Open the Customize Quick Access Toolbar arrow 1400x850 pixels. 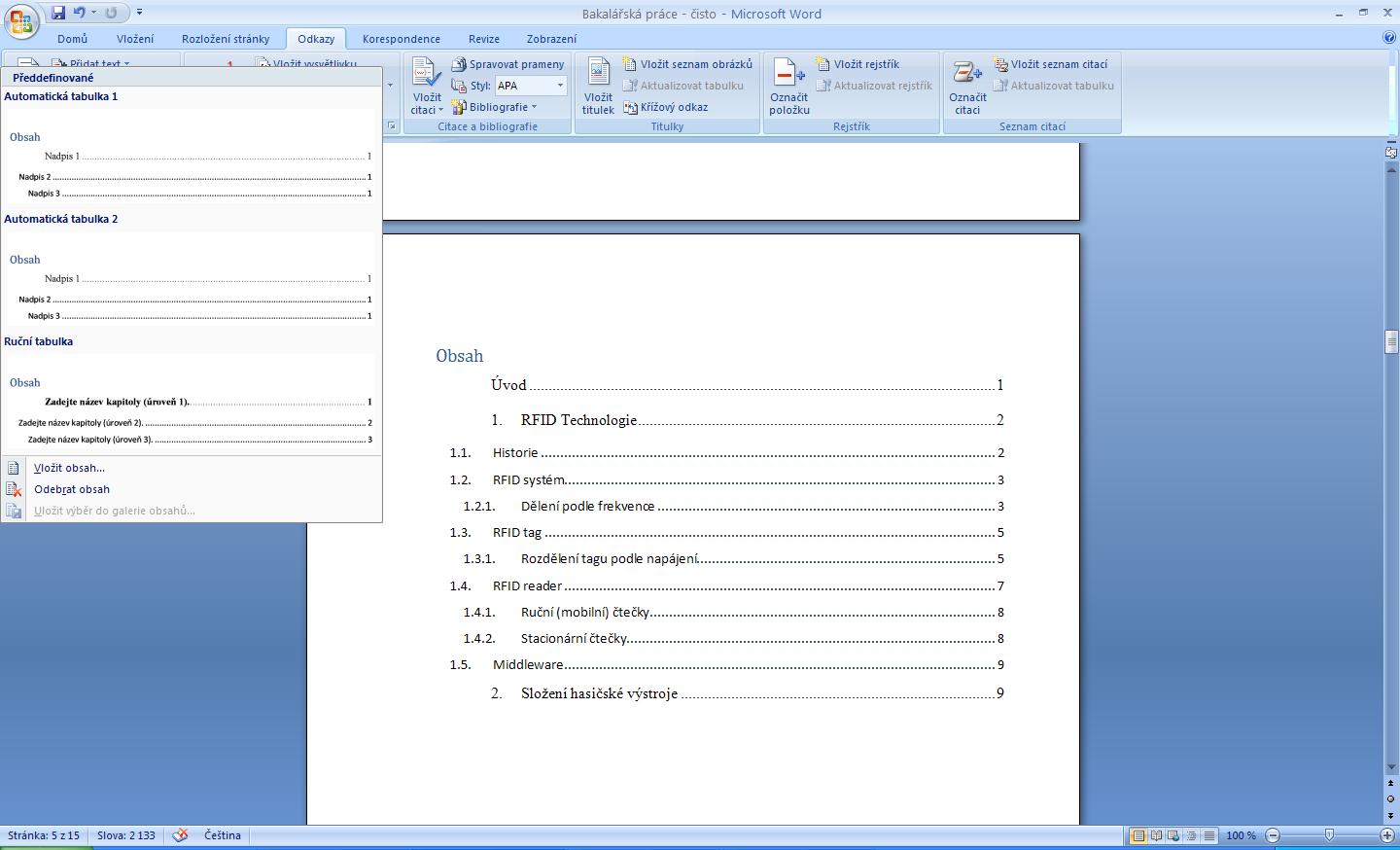pos(140,13)
